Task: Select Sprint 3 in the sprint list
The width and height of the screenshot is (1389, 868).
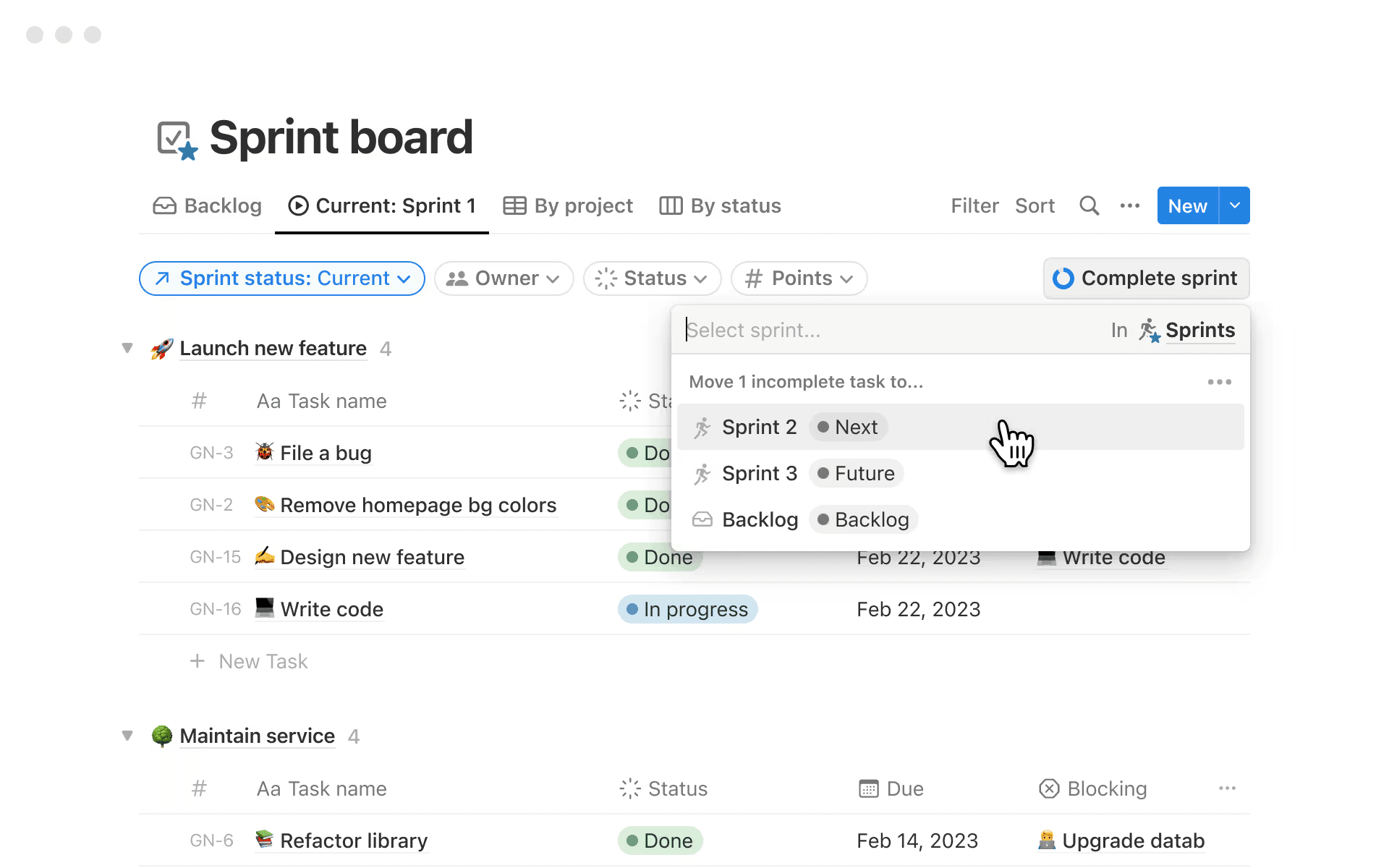Action: coord(760,473)
